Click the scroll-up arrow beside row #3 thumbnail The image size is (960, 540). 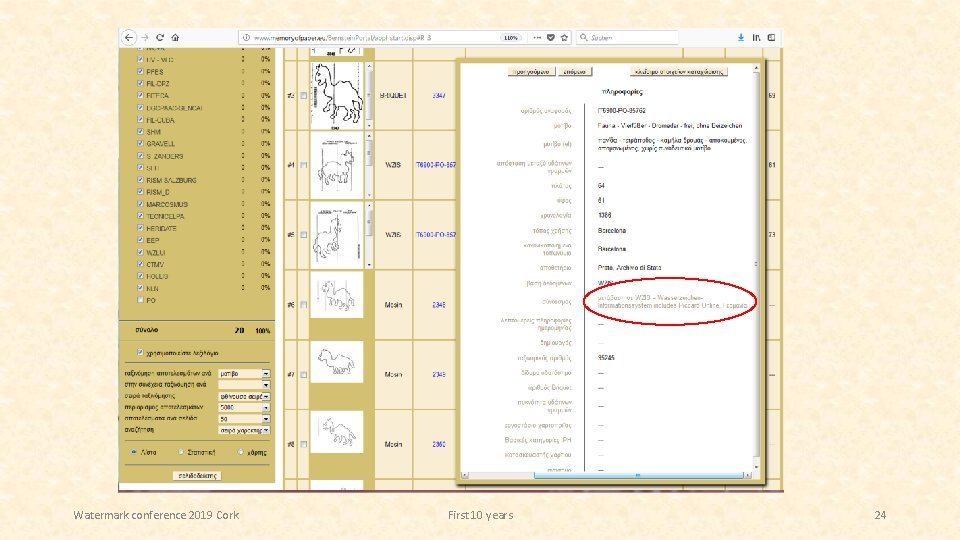click(369, 66)
